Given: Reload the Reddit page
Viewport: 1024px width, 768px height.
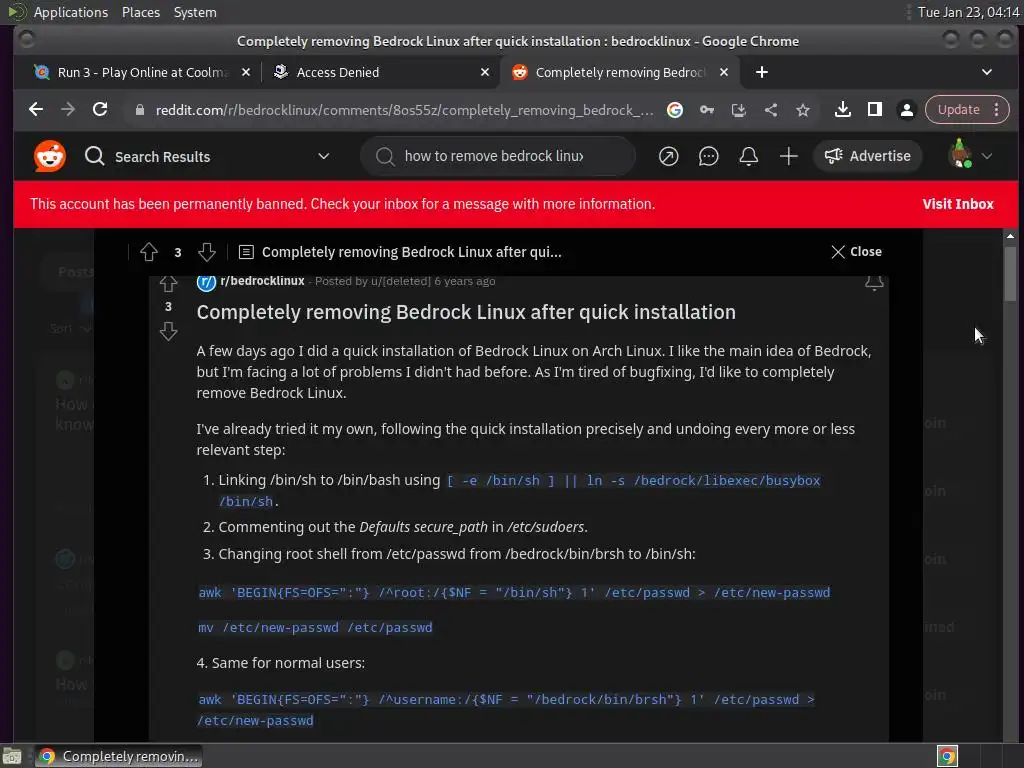Looking at the screenshot, I should pyautogui.click(x=100, y=110).
